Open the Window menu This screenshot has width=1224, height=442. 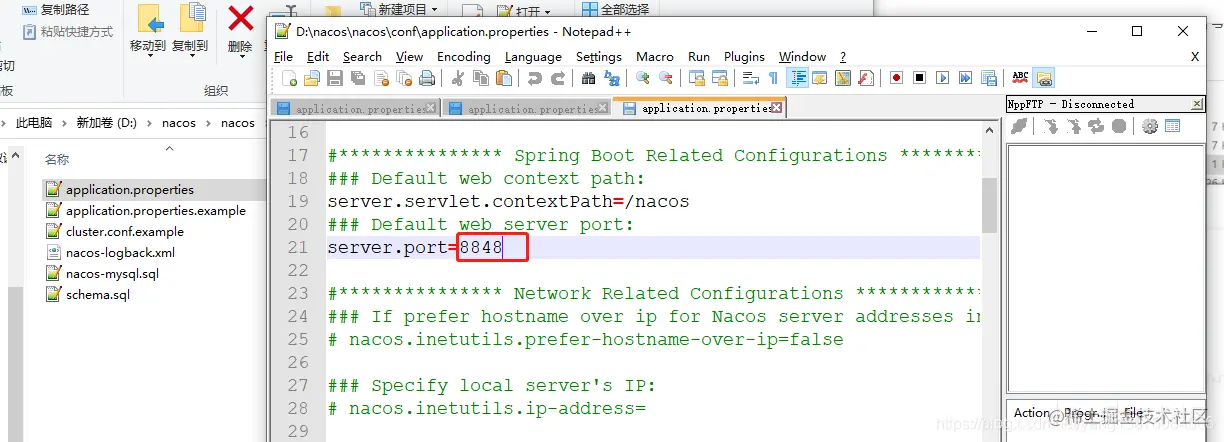[x=802, y=57]
